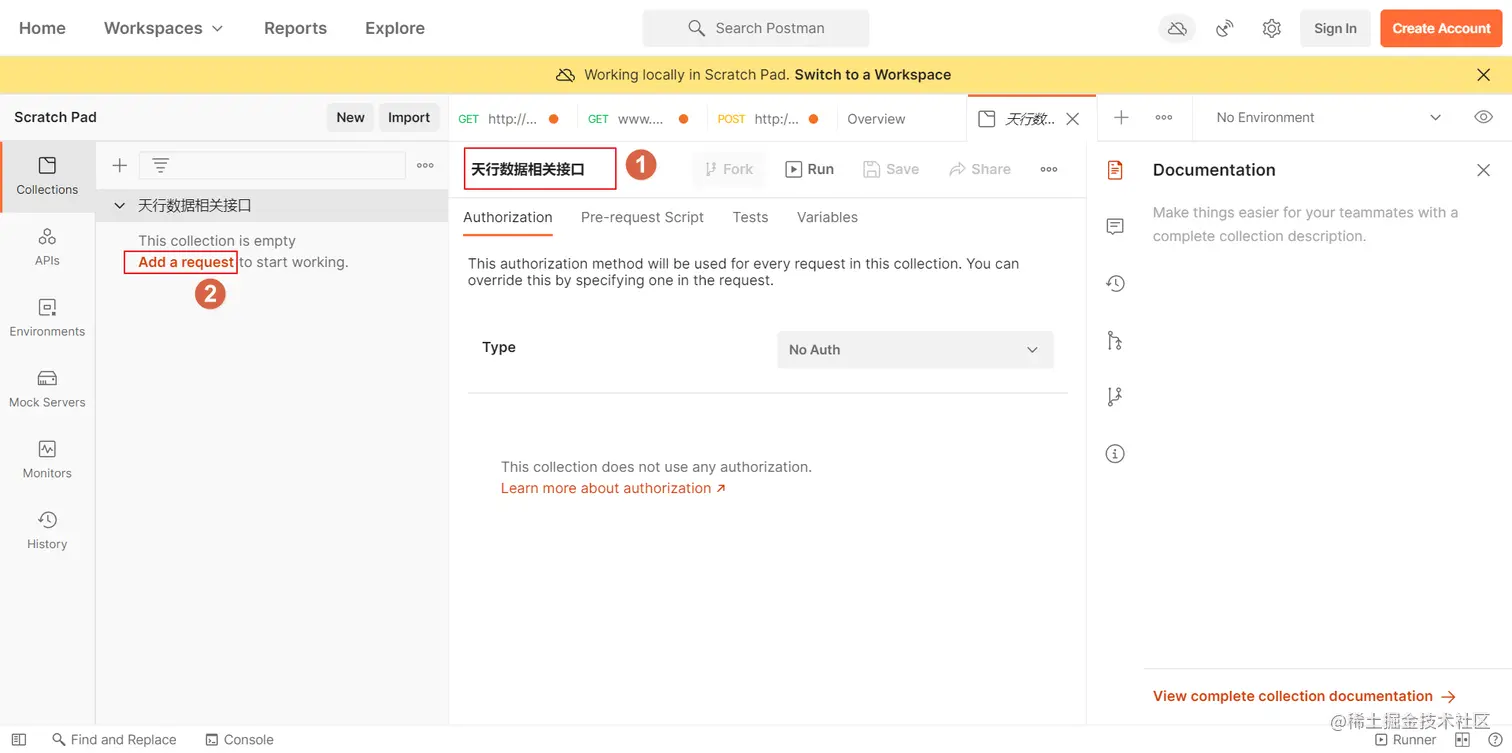Click the Save button

891,169
